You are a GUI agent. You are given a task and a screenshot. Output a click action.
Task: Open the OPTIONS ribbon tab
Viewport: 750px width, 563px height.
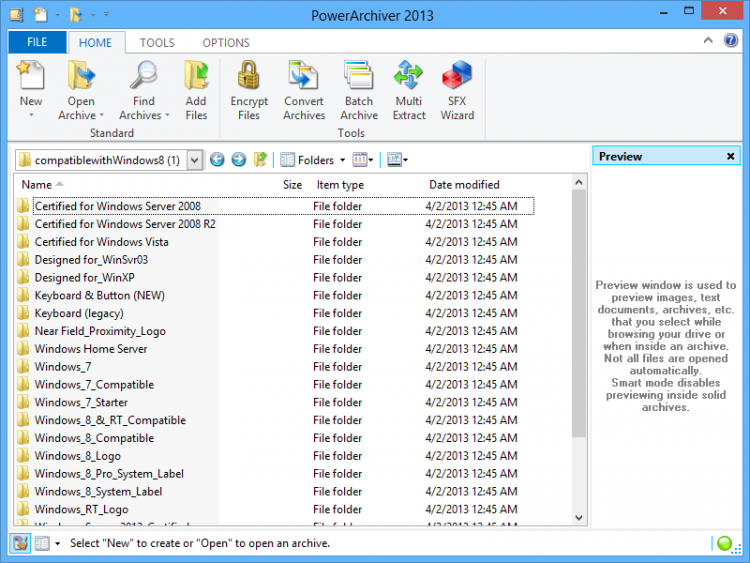(x=226, y=43)
